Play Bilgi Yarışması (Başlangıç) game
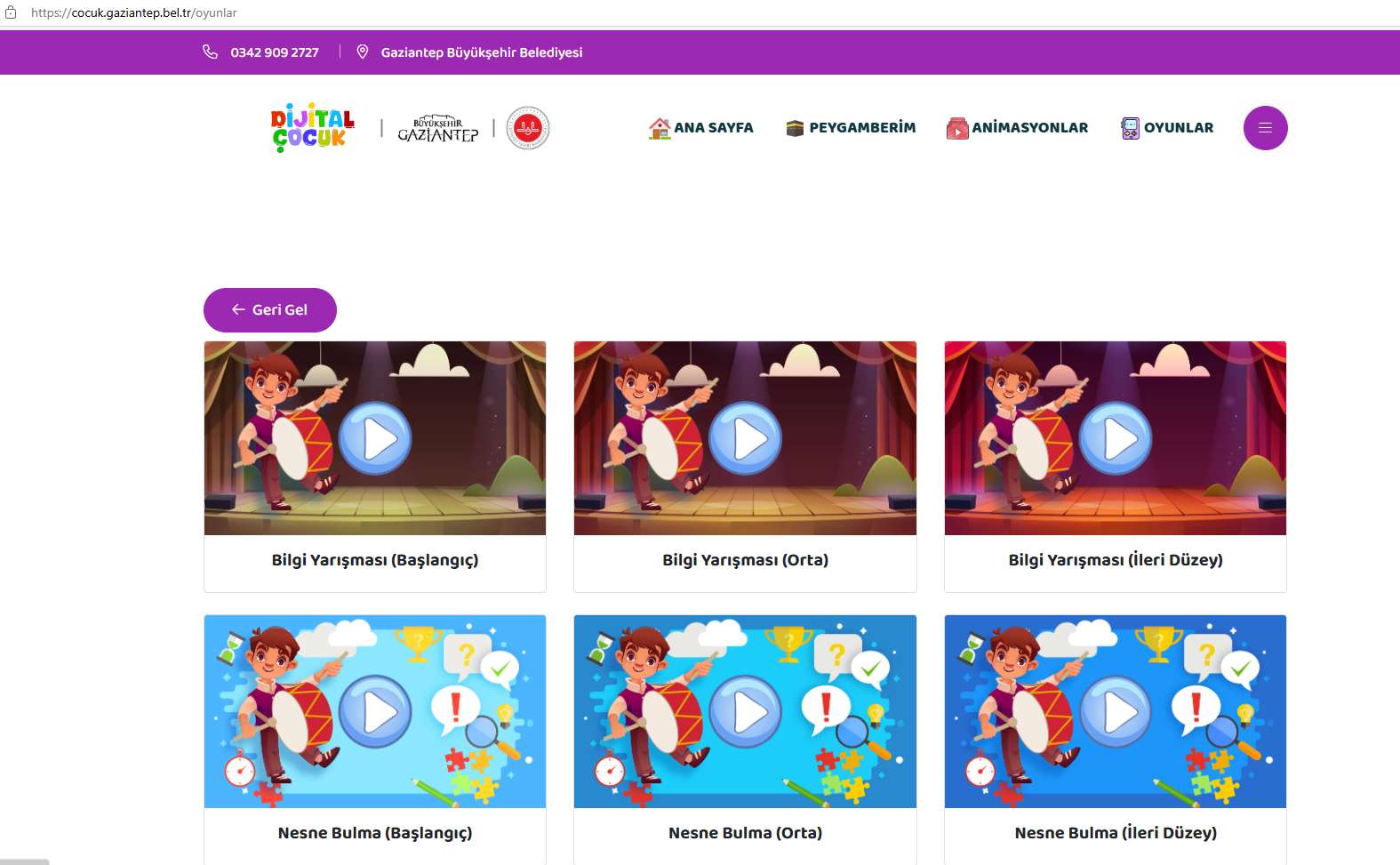Screen dimensions: 1400x865 [375, 438]
